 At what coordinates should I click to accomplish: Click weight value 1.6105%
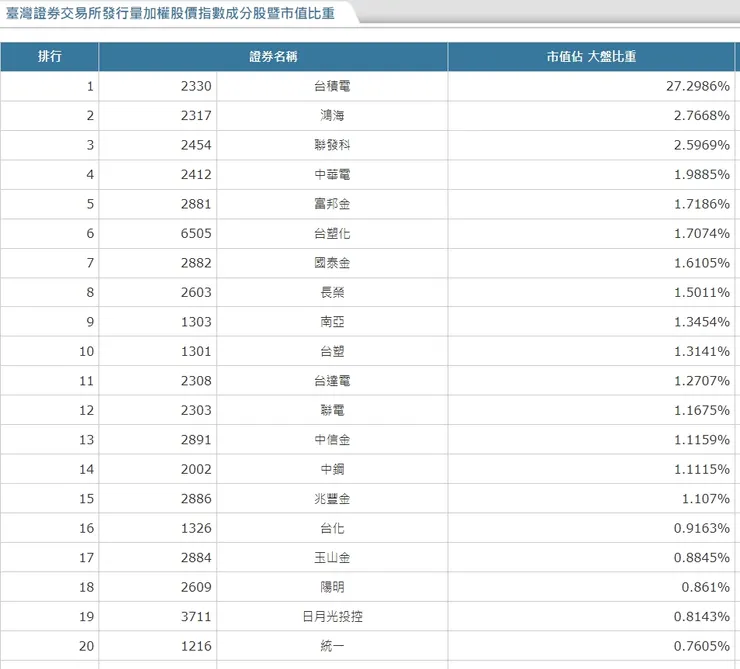[x=701, y=263]
